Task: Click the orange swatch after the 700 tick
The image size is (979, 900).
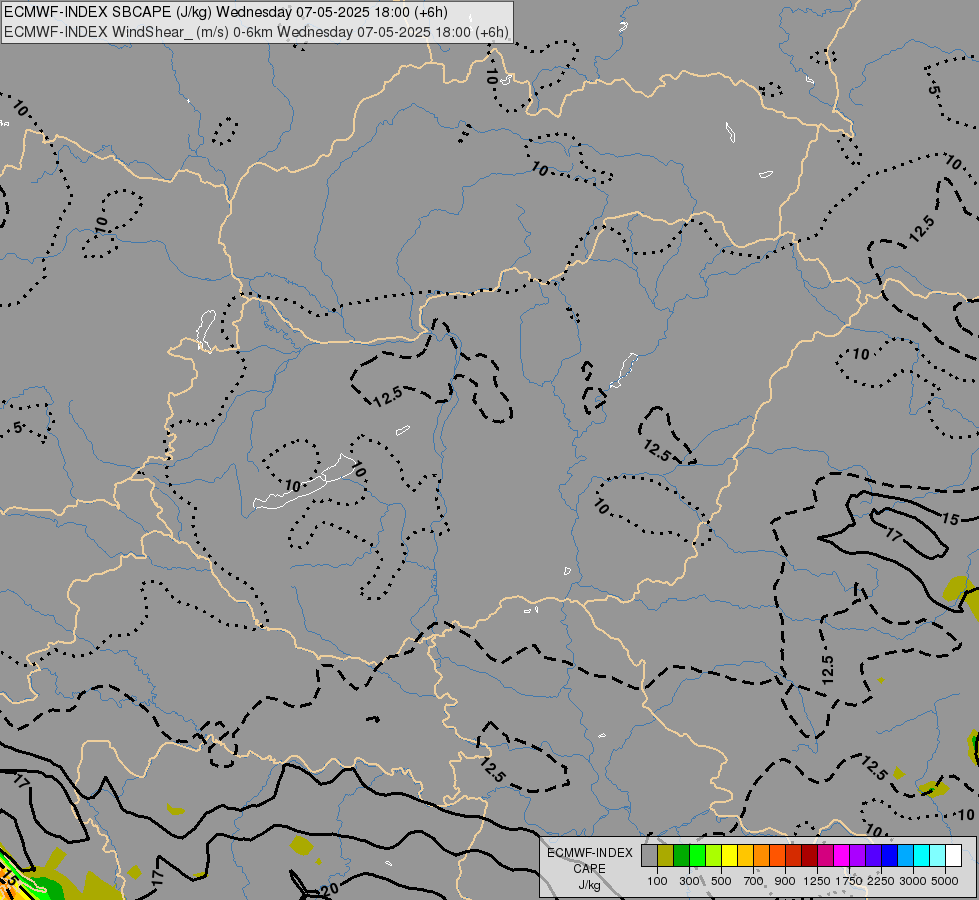Action: 762,856
